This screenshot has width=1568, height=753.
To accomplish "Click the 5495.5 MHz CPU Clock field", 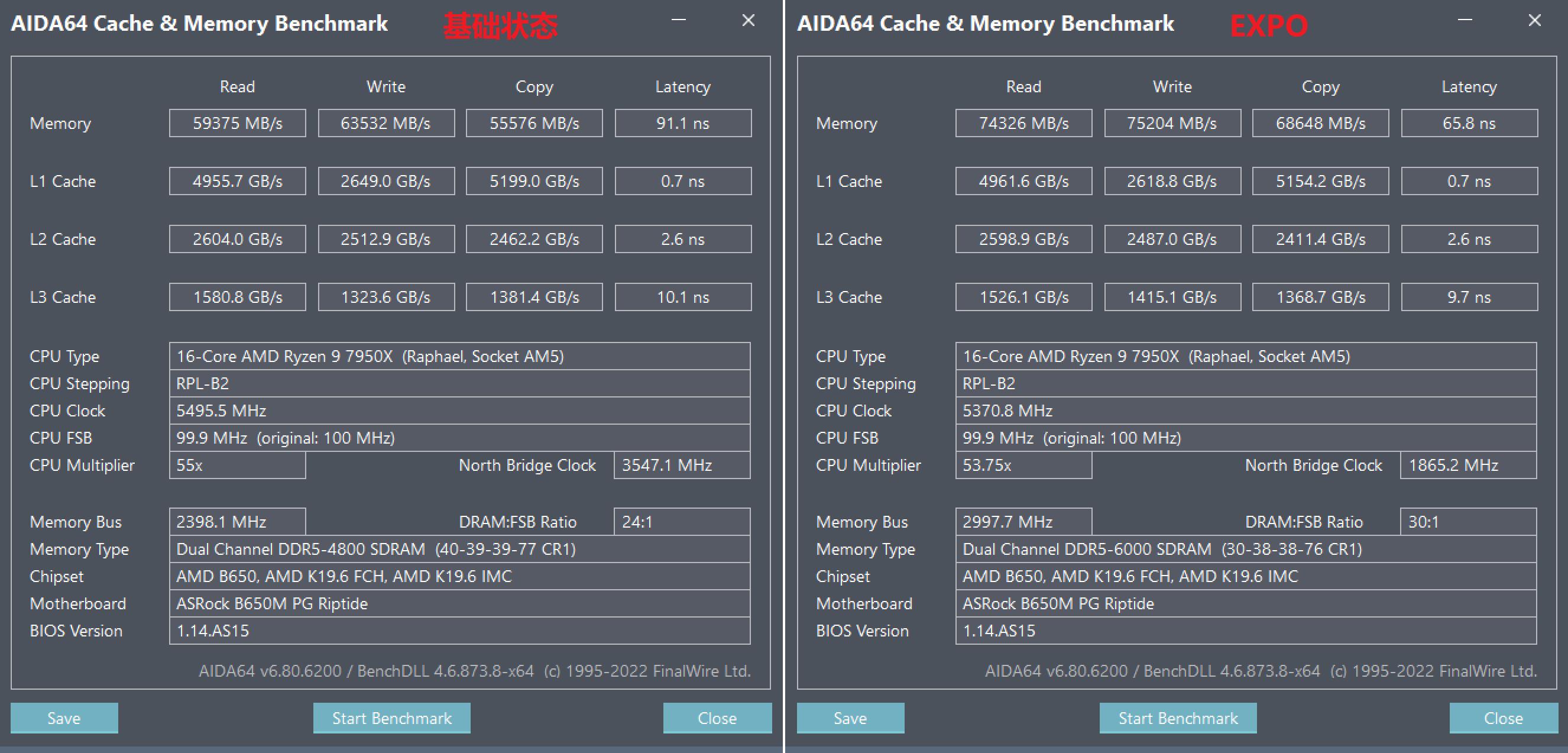I will 459,411.
